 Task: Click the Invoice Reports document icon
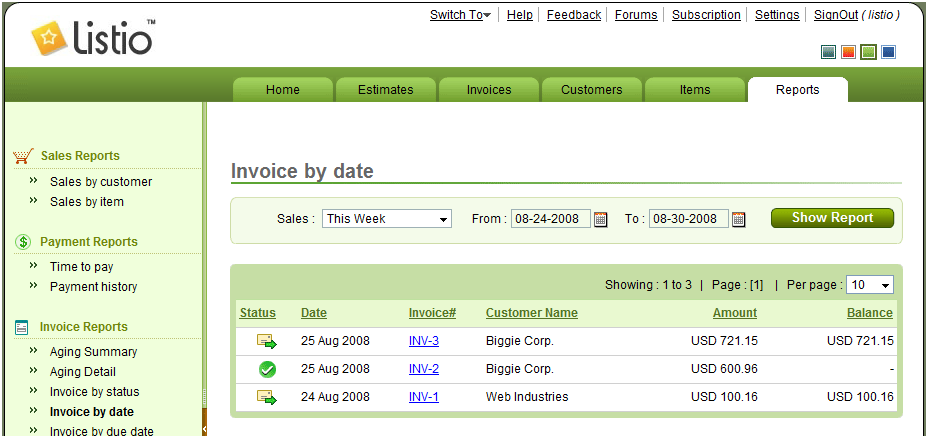click(23, 327)
